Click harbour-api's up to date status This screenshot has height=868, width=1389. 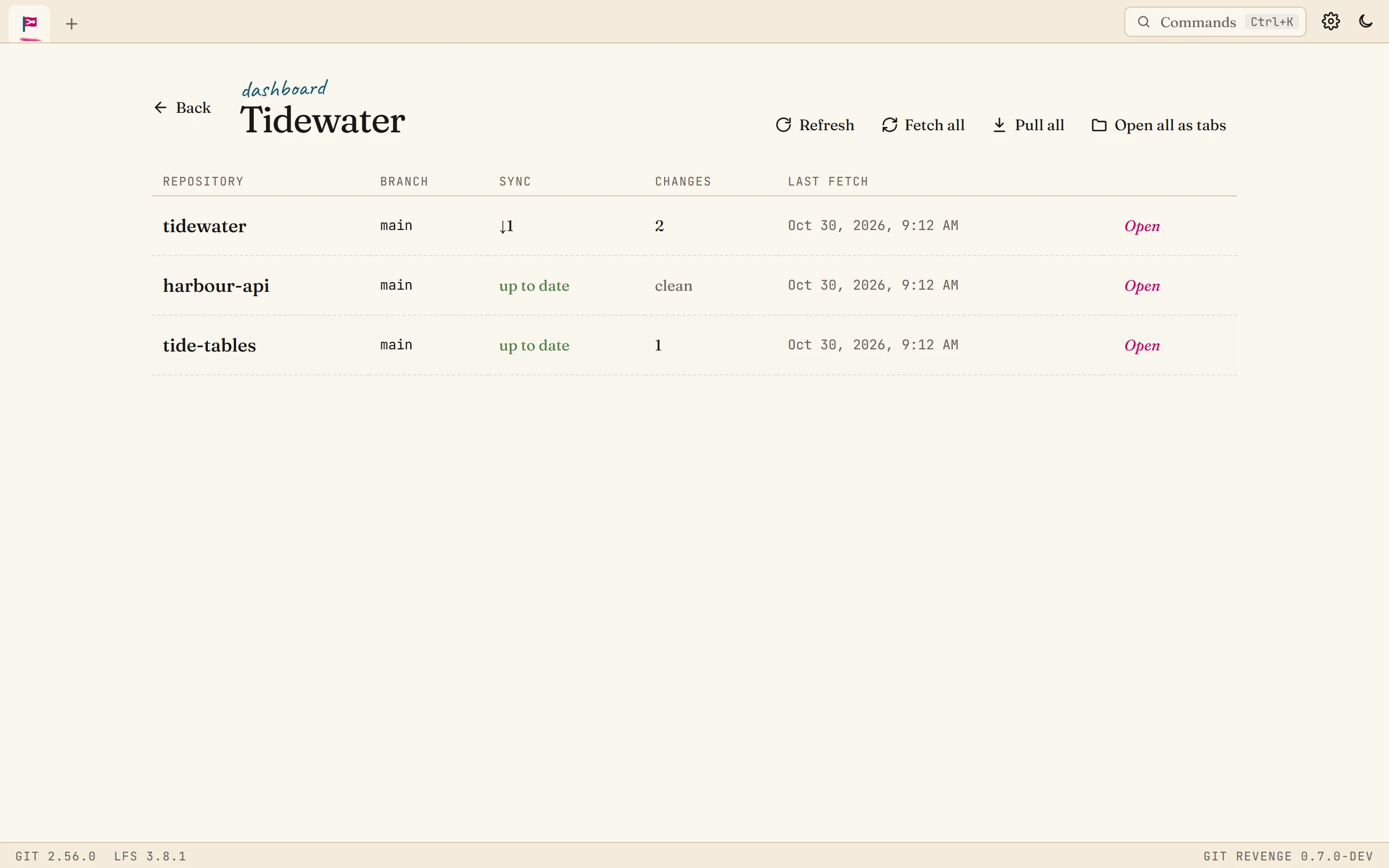534,286
